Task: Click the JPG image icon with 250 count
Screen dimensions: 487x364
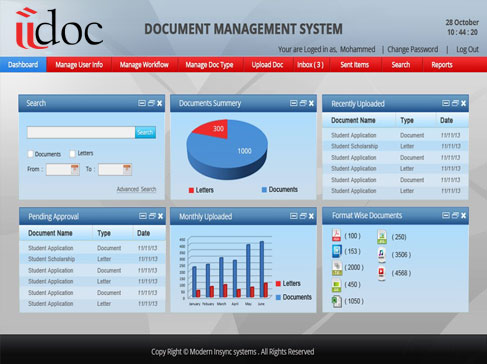Action: pyautogui.click(x=382, y=236)
